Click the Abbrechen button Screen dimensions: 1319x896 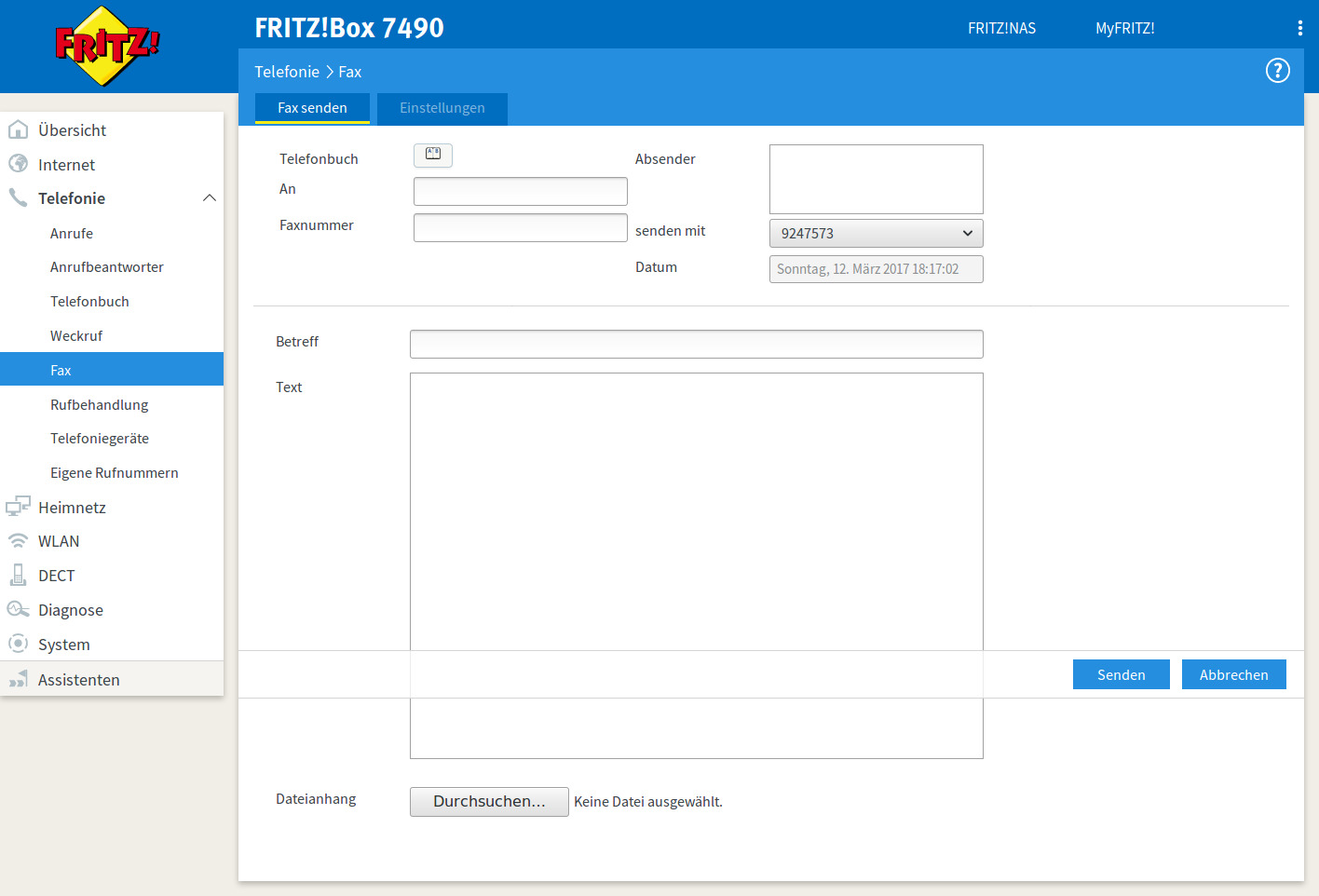pos(1234,674)
